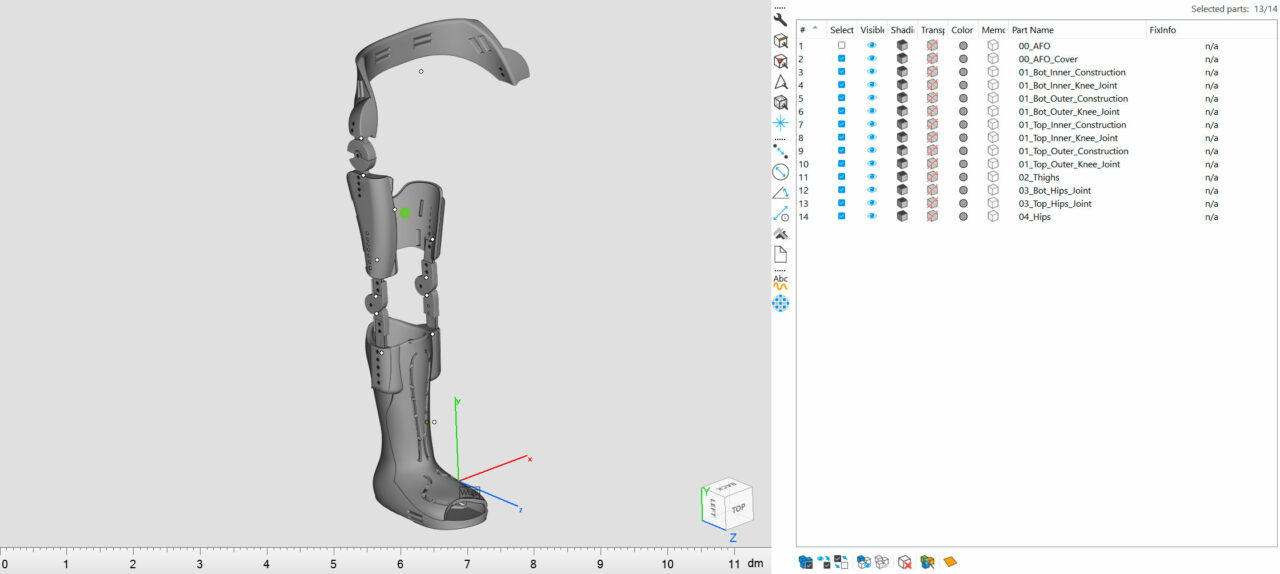
Task: Hide 01_Bot_Outer_Knee_Joint via eye icon
Action: click(871, 111)
